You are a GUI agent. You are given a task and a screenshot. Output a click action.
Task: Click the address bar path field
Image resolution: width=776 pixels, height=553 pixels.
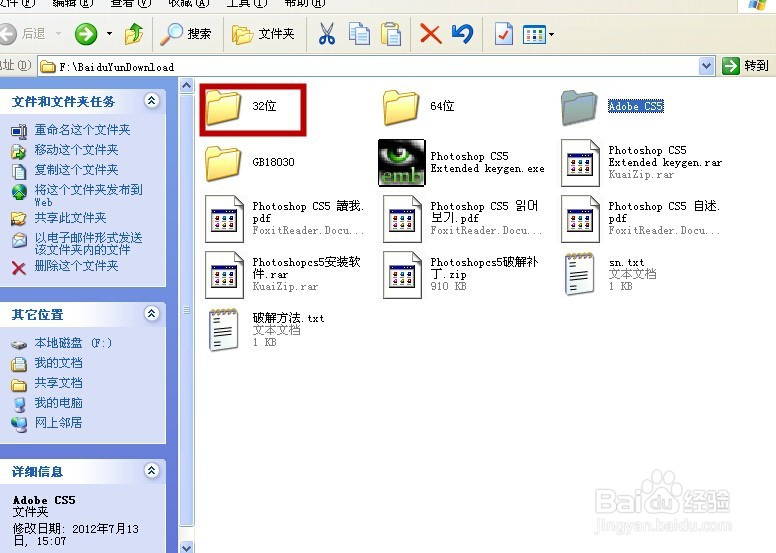[368, 66]
